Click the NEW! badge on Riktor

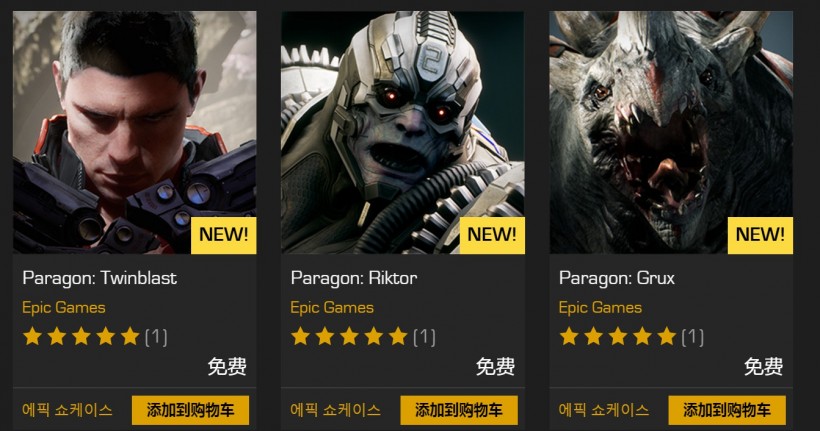coord(492,235)
